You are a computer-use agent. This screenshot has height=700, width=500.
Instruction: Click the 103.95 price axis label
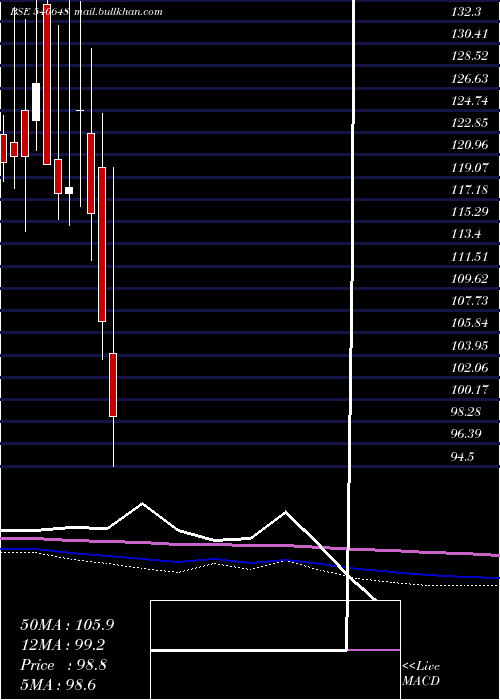[x=470, y=345]
